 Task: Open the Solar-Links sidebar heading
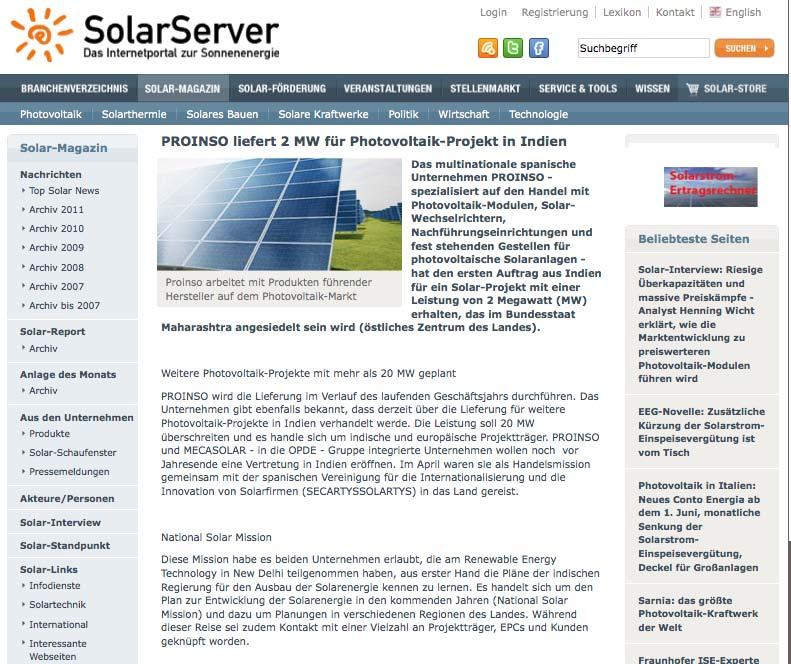coord(49,570)
